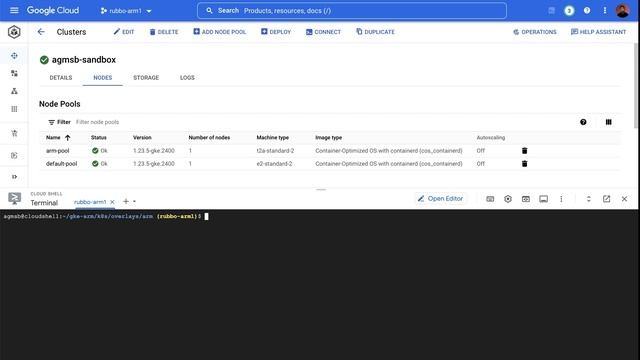The height and width of the screenshot is (360, 640).
Task: Open Cloud Shell in new window
Action: (607, 199)
